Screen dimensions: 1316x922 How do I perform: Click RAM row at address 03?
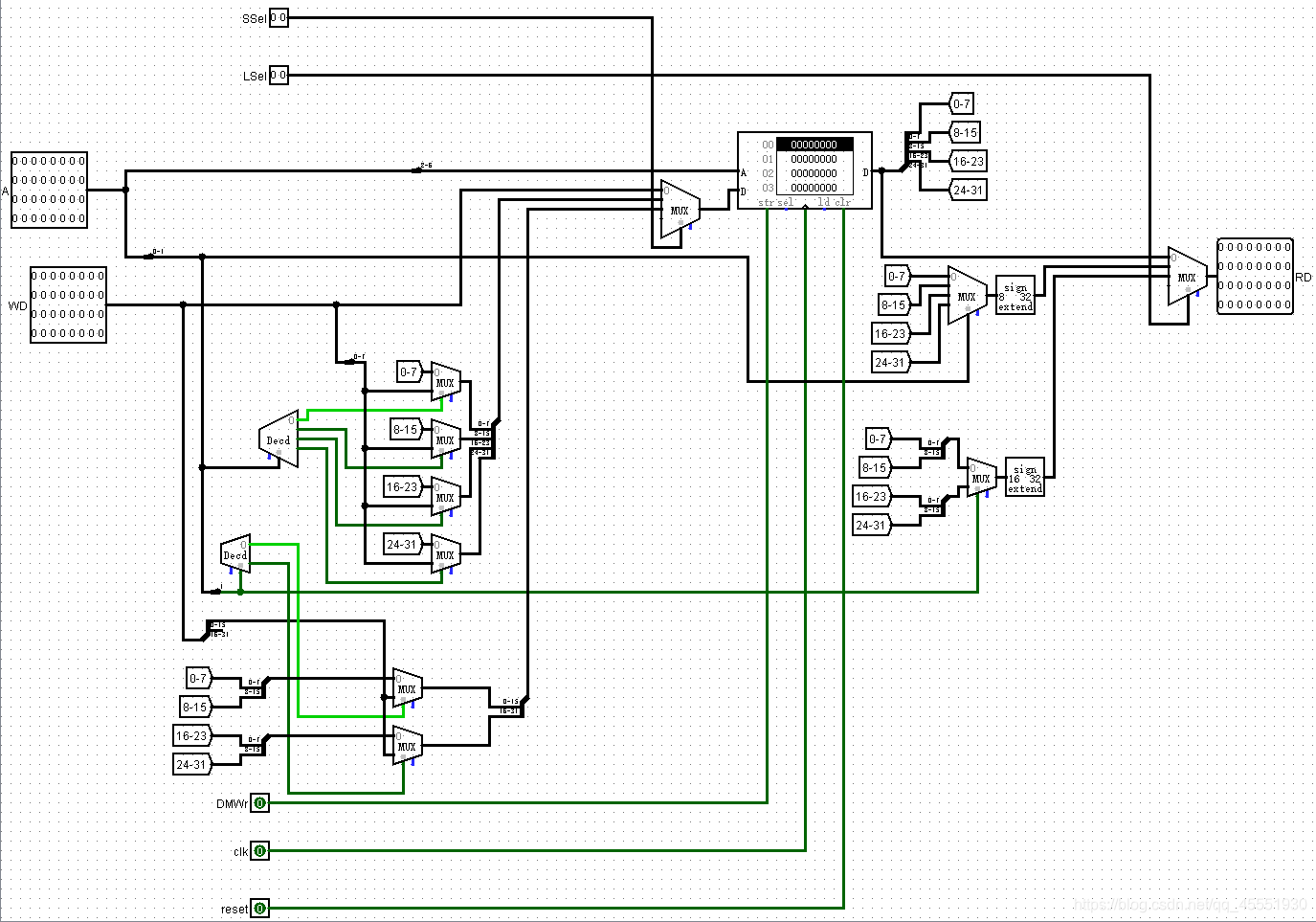point(814,188)
